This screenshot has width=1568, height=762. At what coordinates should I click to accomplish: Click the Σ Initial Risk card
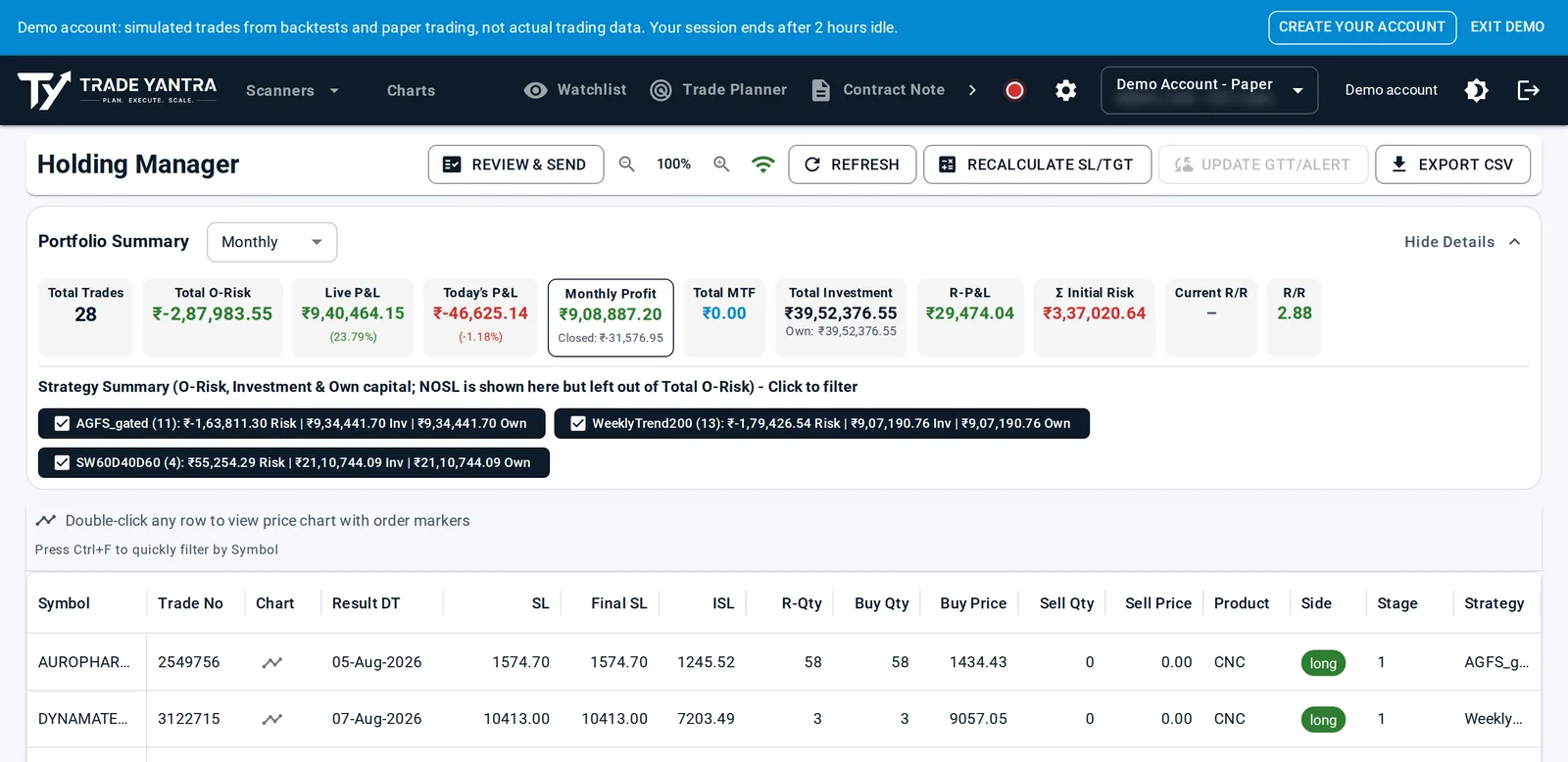coord(1095,317)
